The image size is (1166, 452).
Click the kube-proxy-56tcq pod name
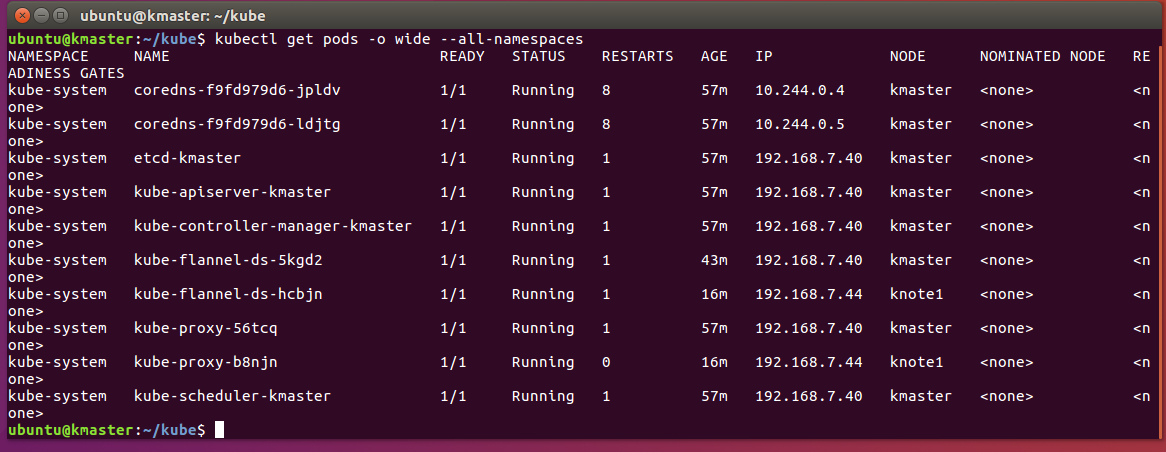pos(205,328)
